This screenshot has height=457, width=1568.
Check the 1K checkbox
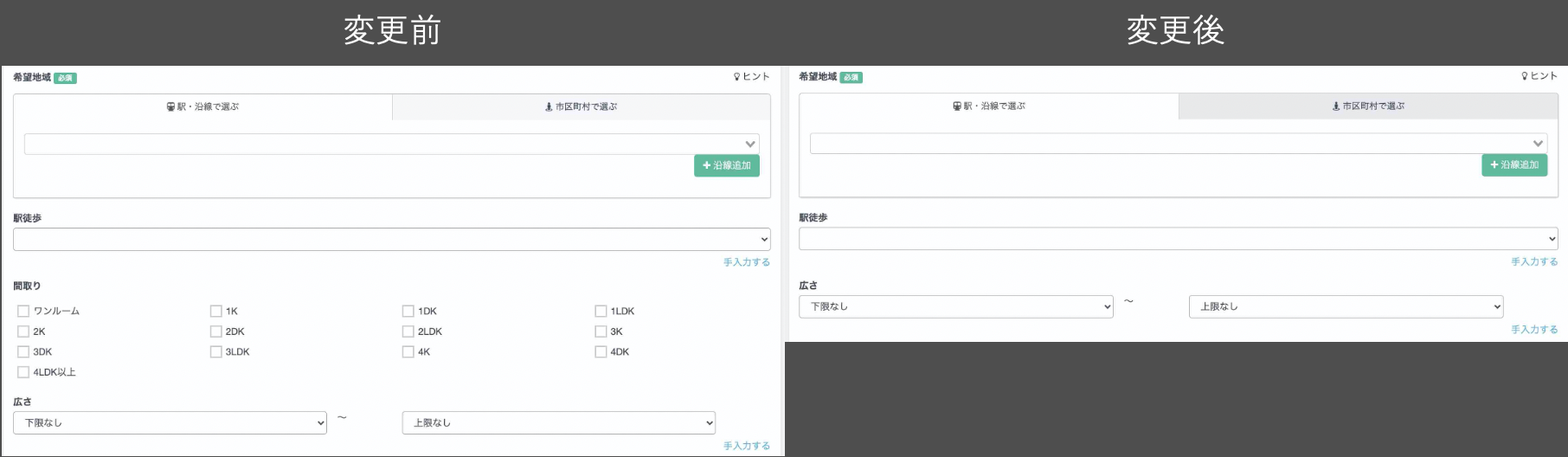[215, 311]
